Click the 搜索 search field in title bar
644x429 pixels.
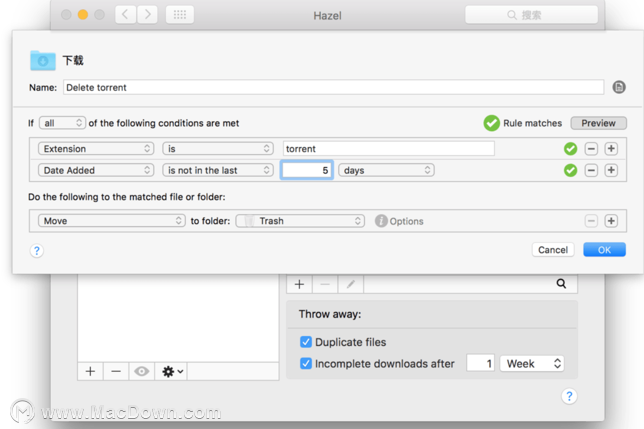click(x=531, y=15)
